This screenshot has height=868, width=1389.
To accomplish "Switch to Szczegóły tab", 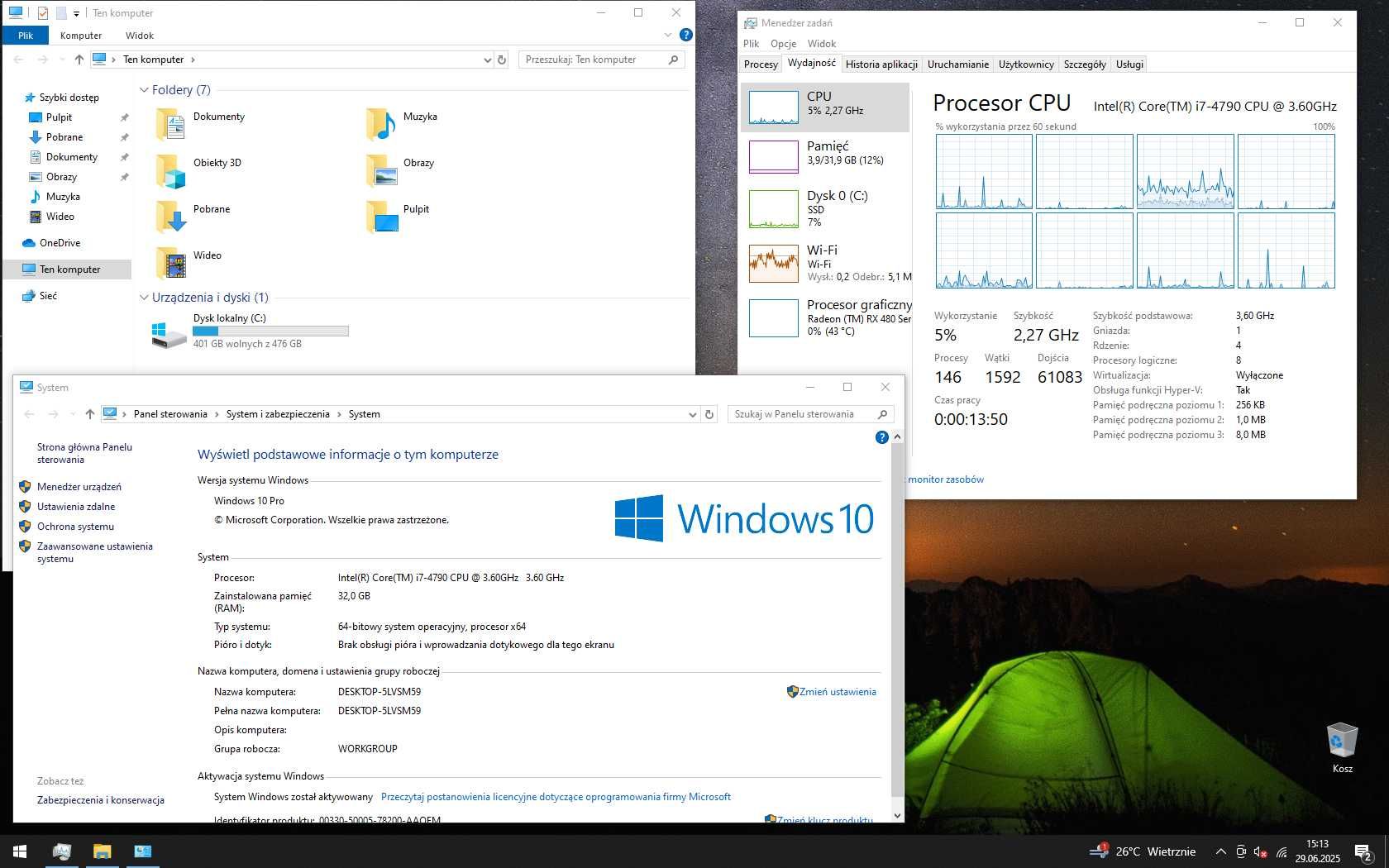I will pos(1085,64).
